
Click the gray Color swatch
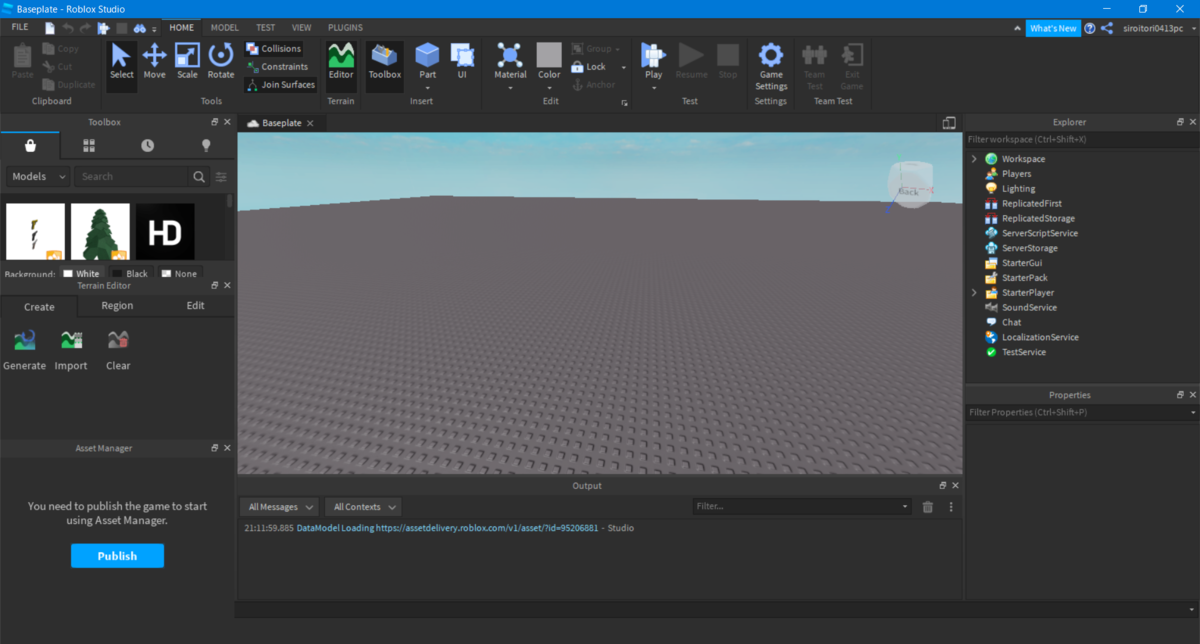coord(549,54)
